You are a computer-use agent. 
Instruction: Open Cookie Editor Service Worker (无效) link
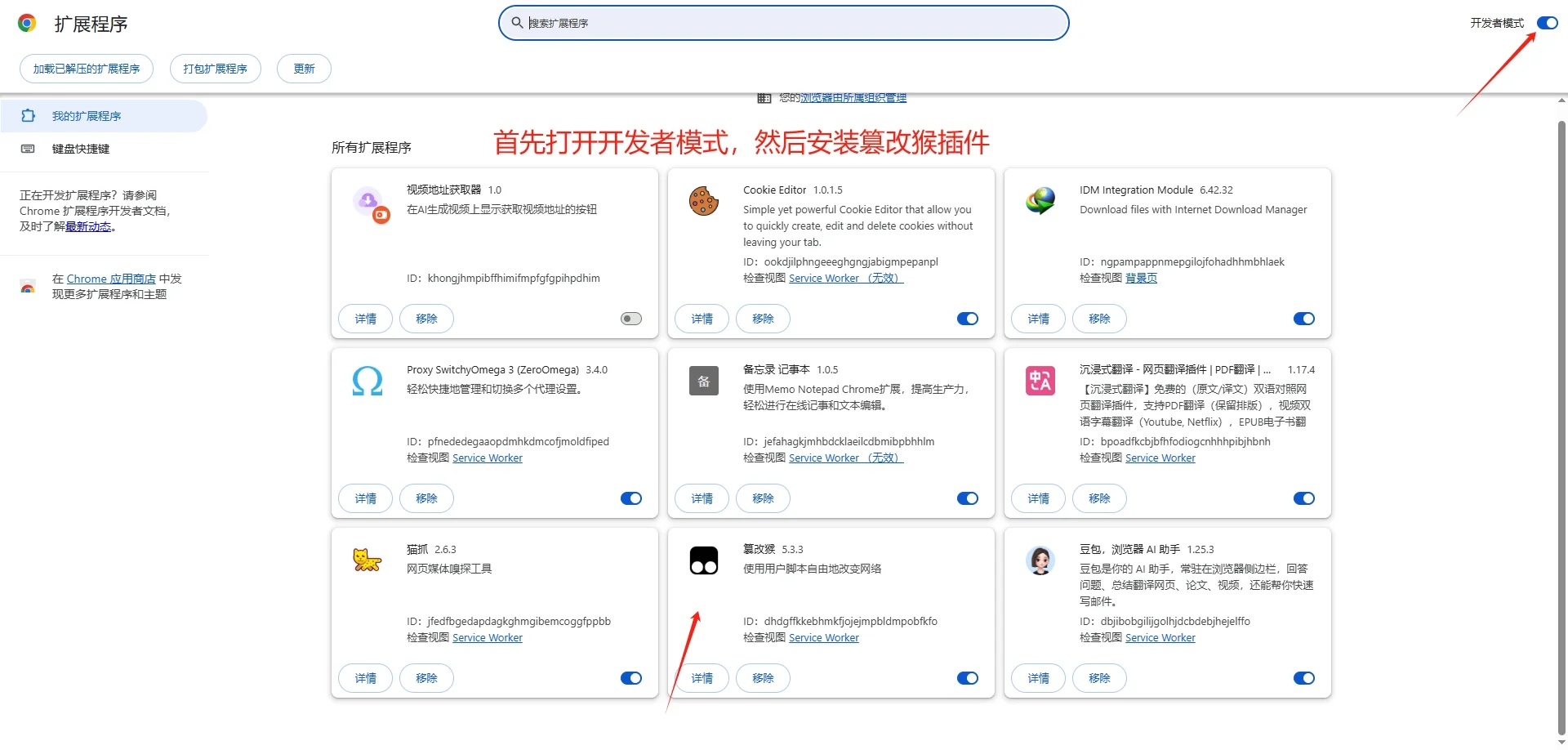(846, 279)
